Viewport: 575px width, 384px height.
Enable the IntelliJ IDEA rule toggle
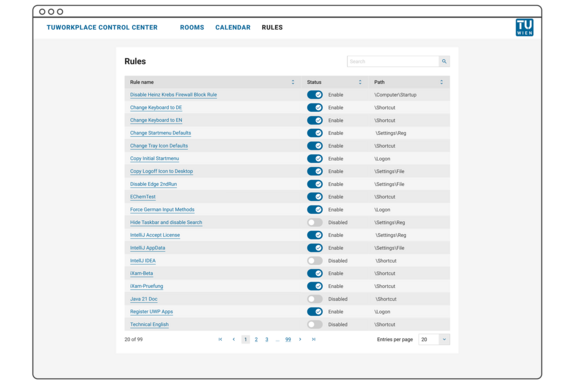point(315,260)
